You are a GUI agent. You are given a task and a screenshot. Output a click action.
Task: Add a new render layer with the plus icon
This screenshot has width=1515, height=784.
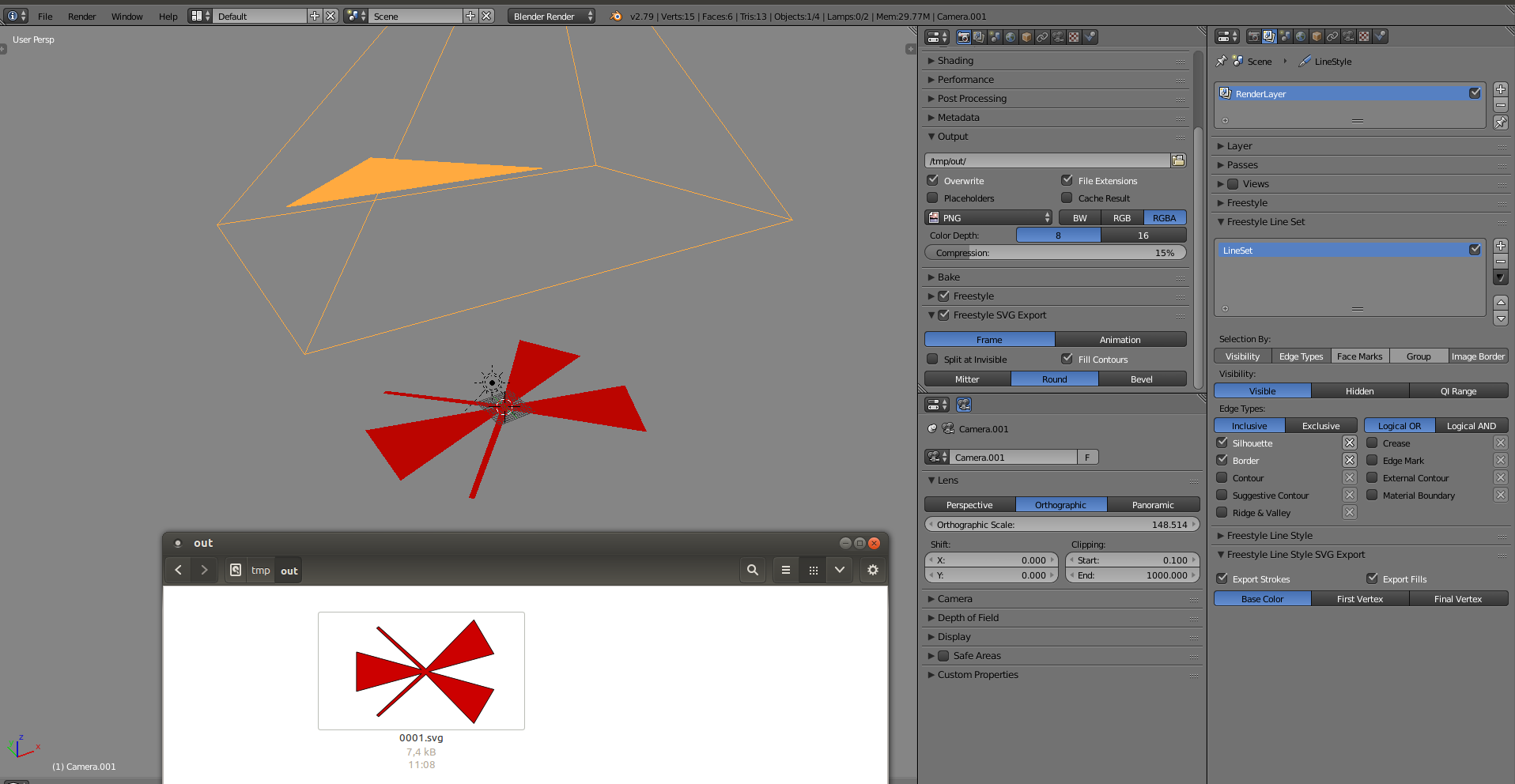pyautogui.click(x=1501, y=89)
